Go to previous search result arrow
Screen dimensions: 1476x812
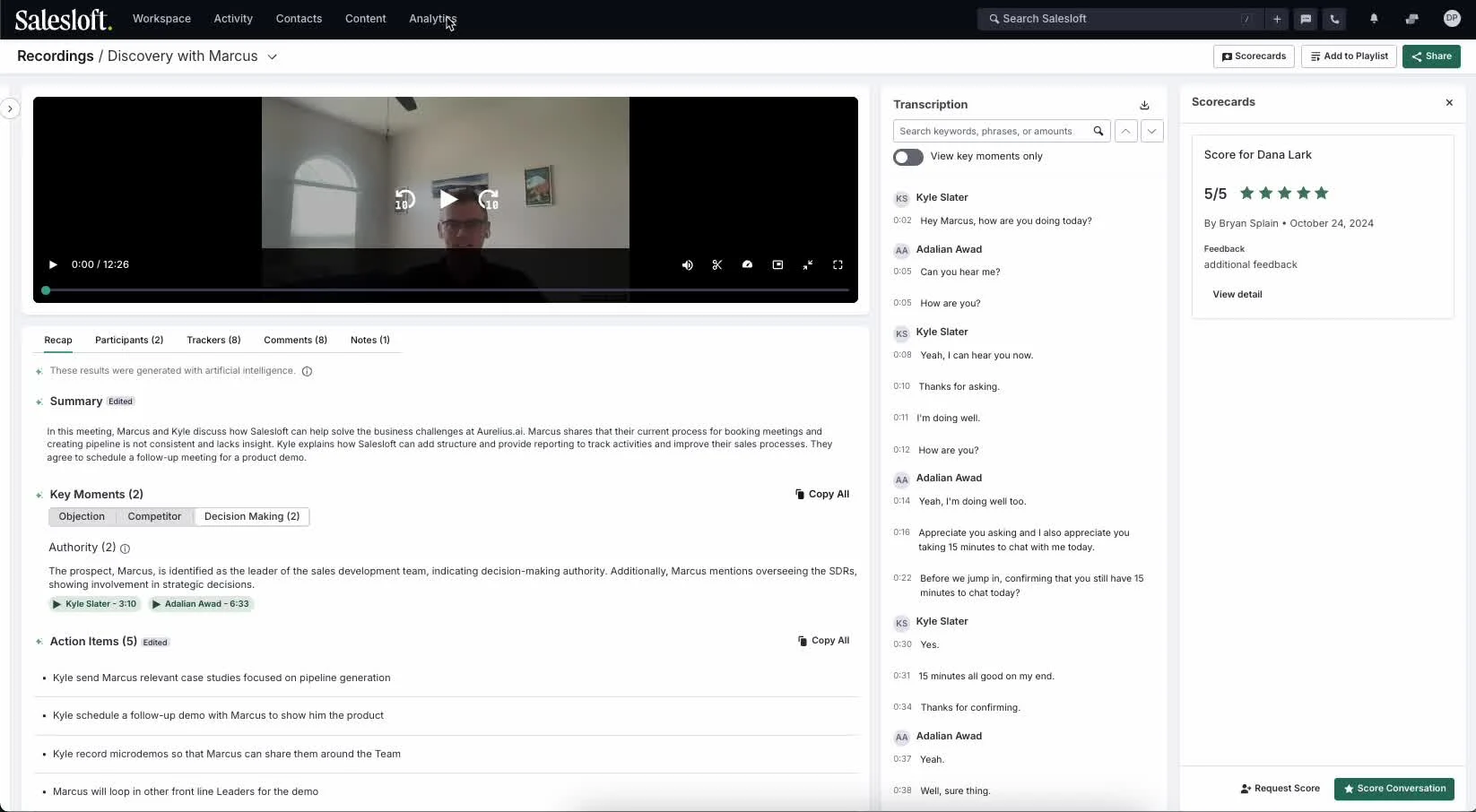pyautogui.click(x=1125, y=131)
